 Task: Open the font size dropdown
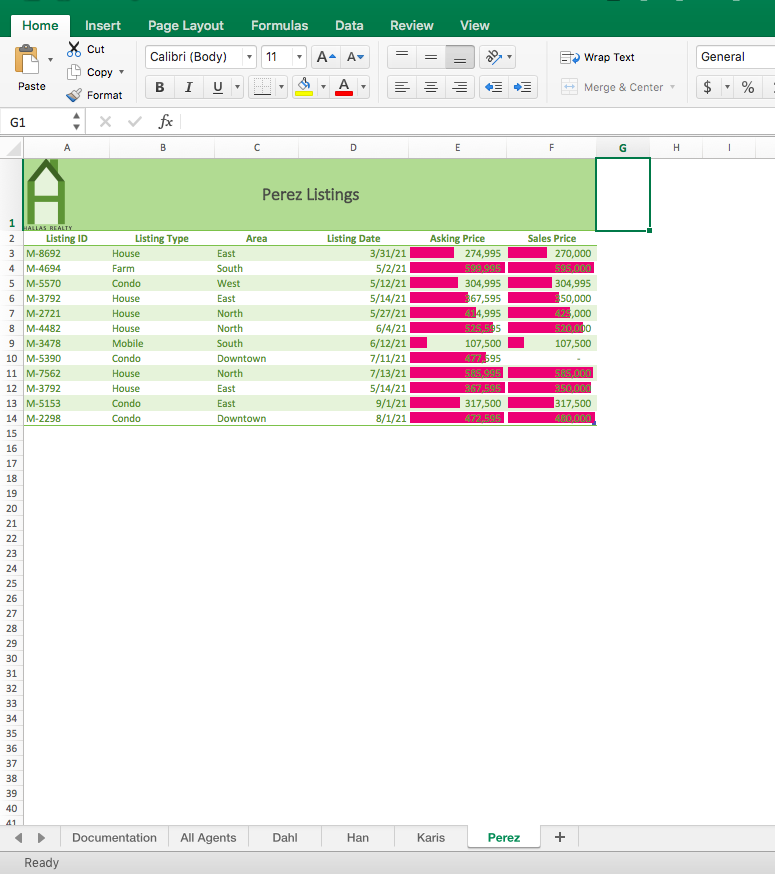click(x=299, y=57)
